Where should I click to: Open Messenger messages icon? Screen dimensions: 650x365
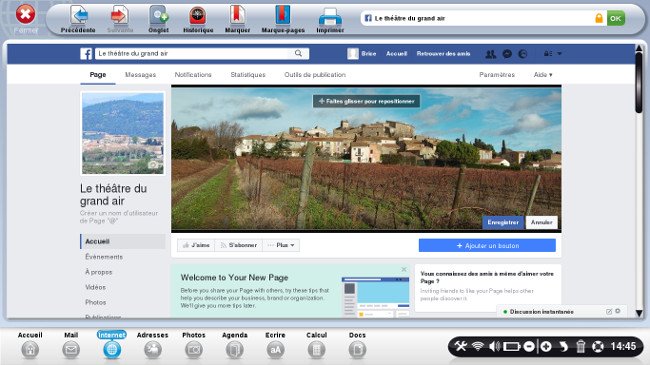(x=507, y=54)
